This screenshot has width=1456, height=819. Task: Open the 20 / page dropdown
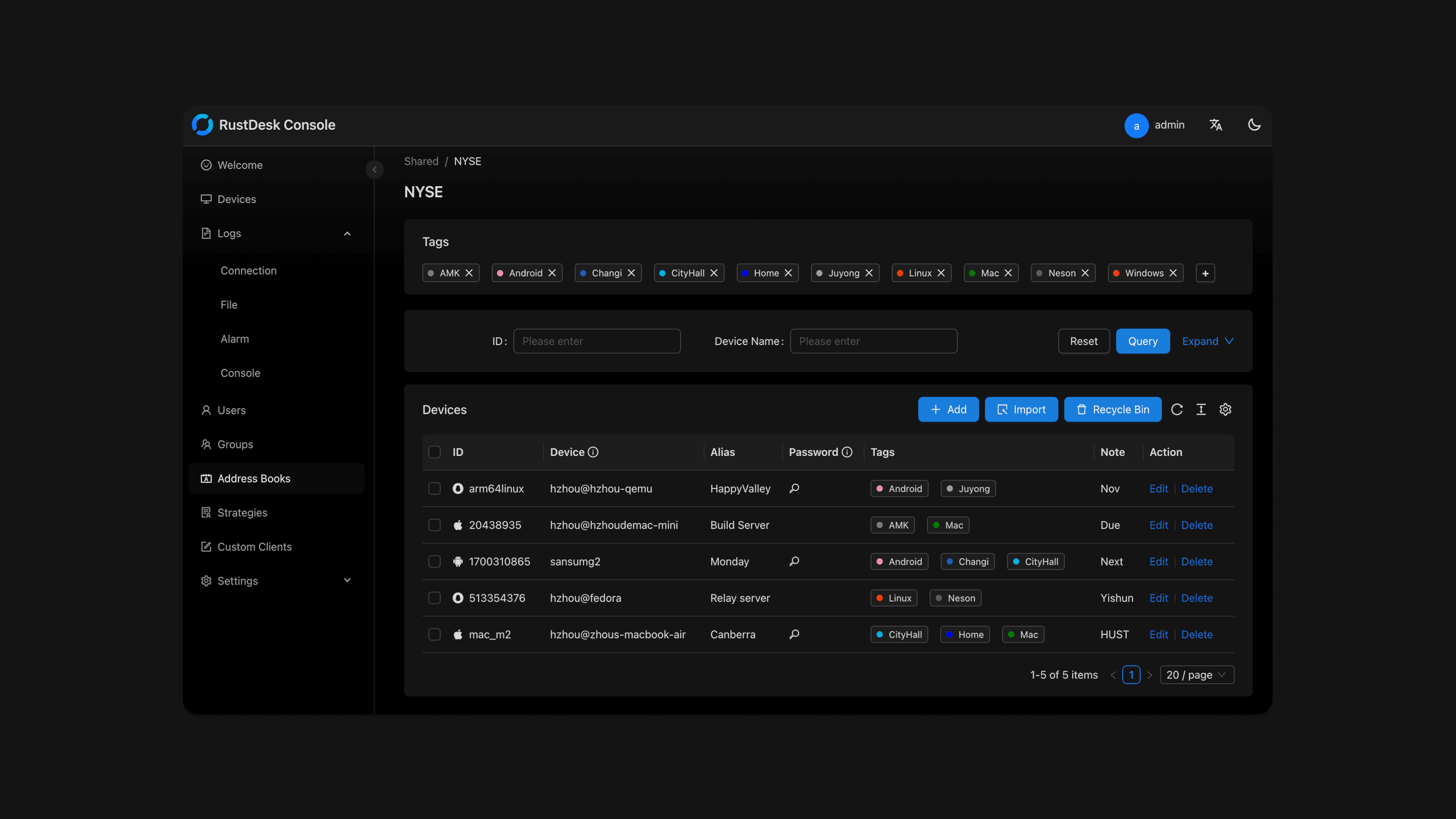tap(1197, 675)
